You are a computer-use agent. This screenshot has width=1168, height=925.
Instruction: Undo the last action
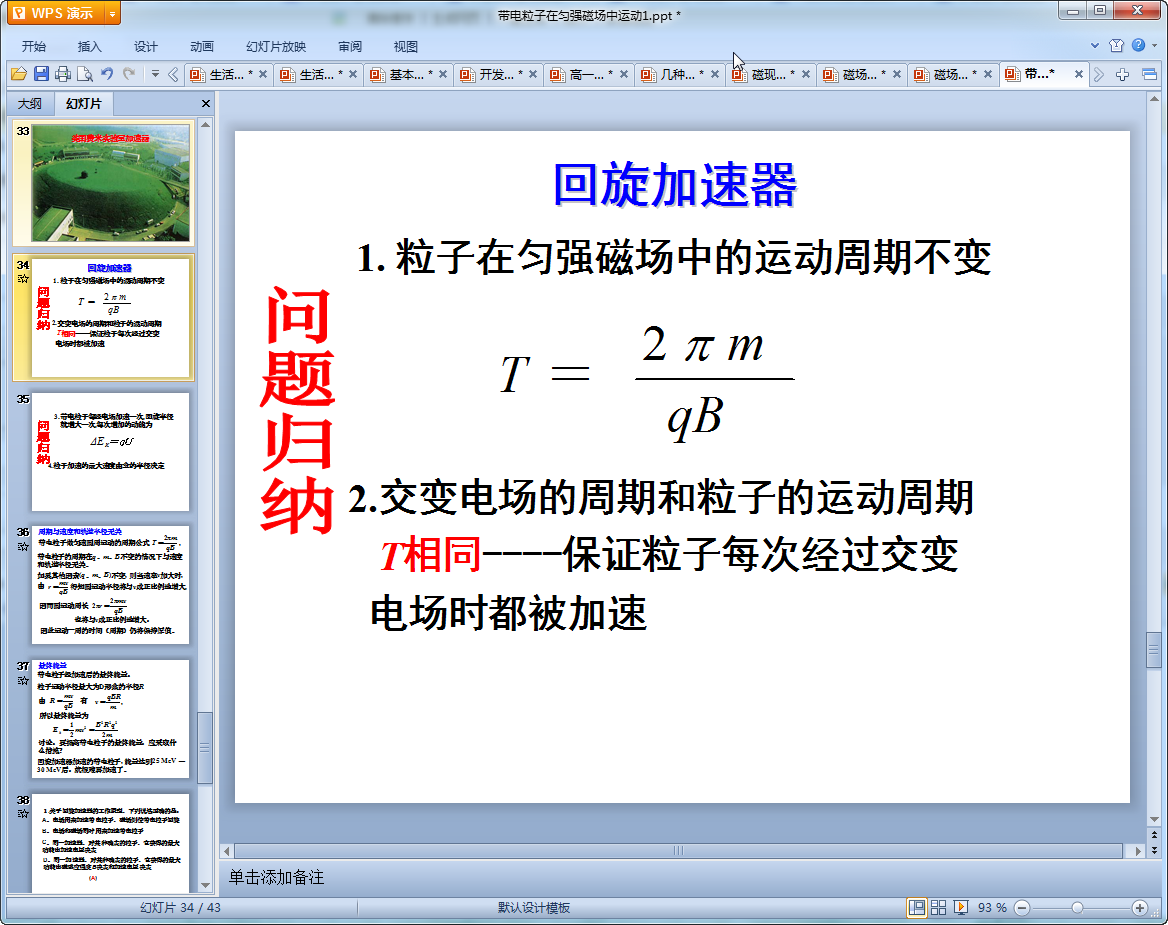(x=107, y=74)
